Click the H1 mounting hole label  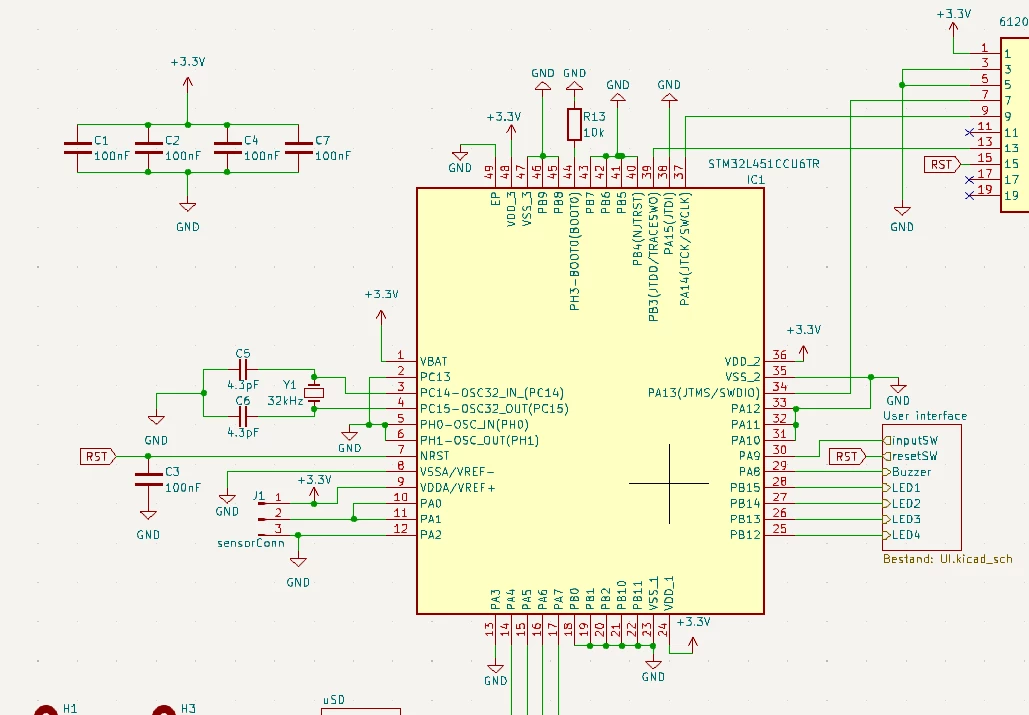(70, 708)
